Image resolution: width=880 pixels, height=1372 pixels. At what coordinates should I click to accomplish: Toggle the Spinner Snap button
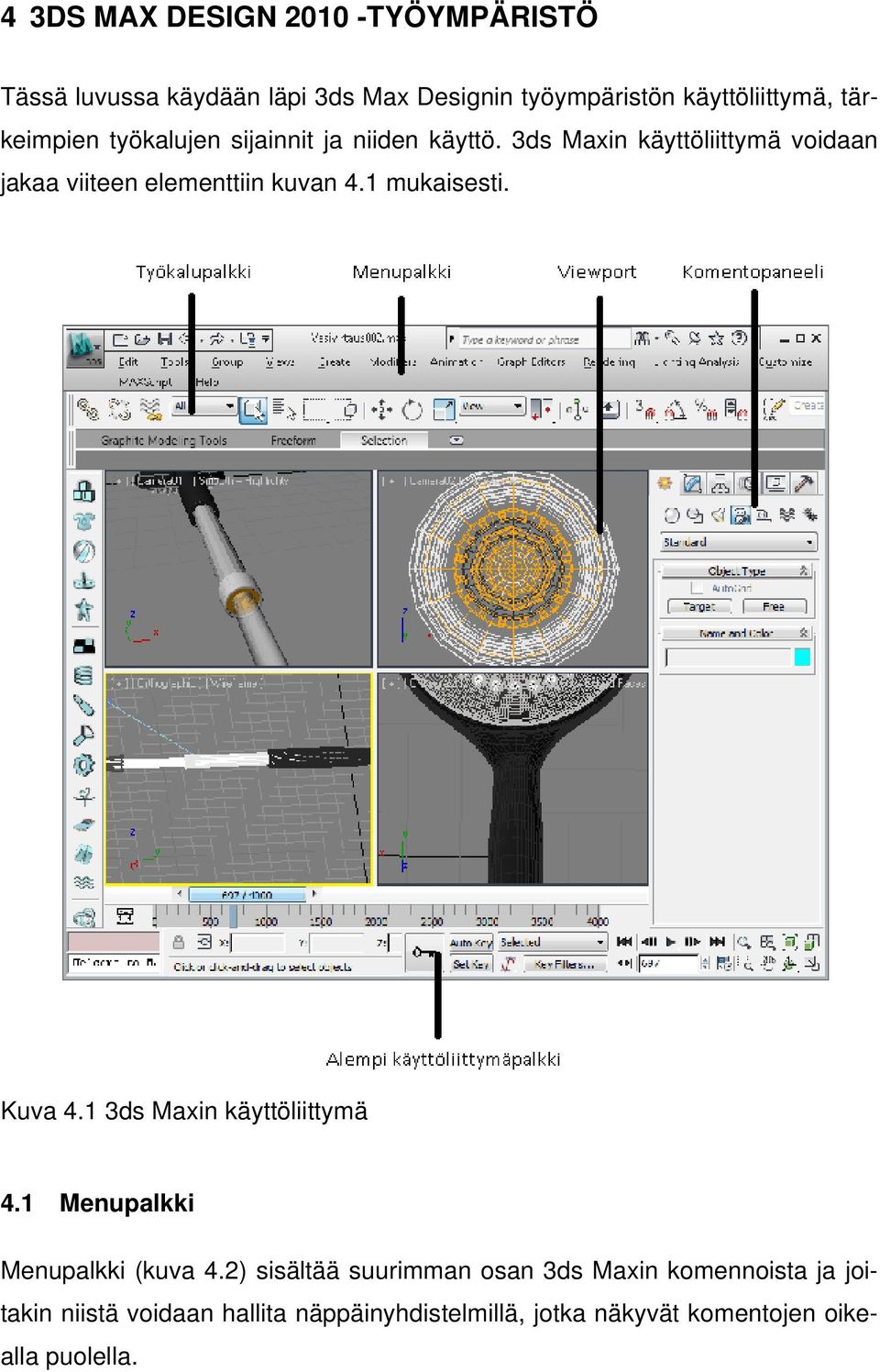pyautogui.click(x=736, y=409)
